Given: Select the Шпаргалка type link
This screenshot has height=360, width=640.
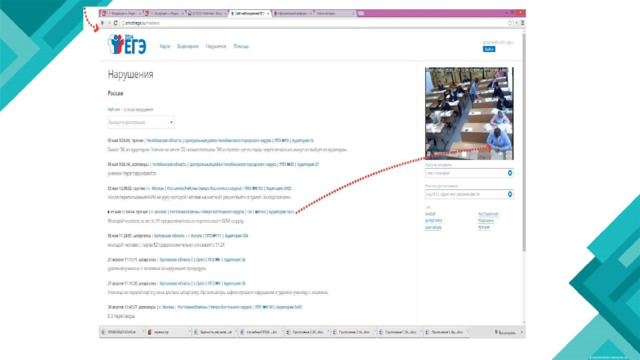Looking at the screenshot, I should point(433,221).
